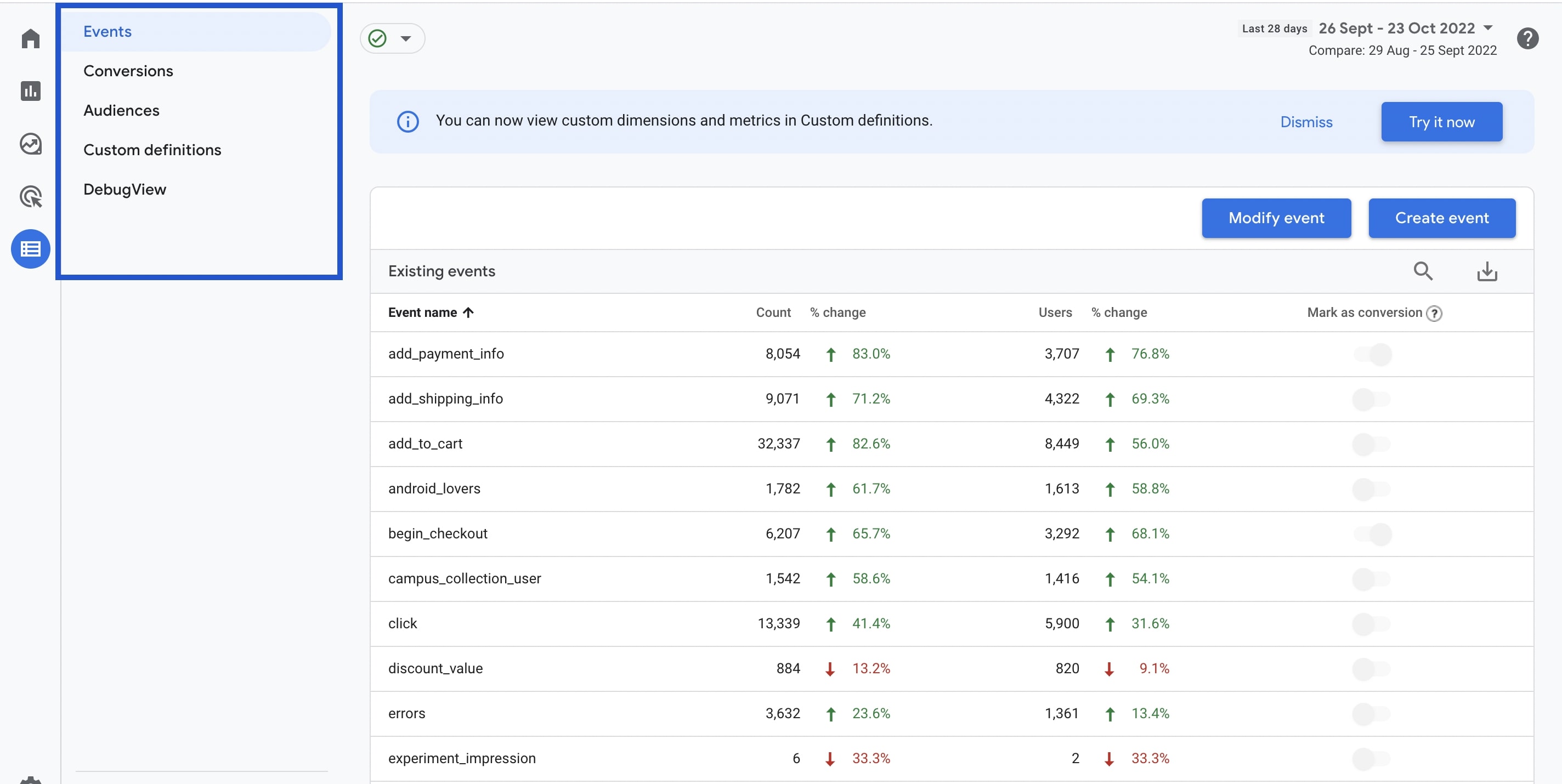Viewport: 1562px width, 784px height.
Task: Select Events in the Configure menu
Action: (196, 32)
